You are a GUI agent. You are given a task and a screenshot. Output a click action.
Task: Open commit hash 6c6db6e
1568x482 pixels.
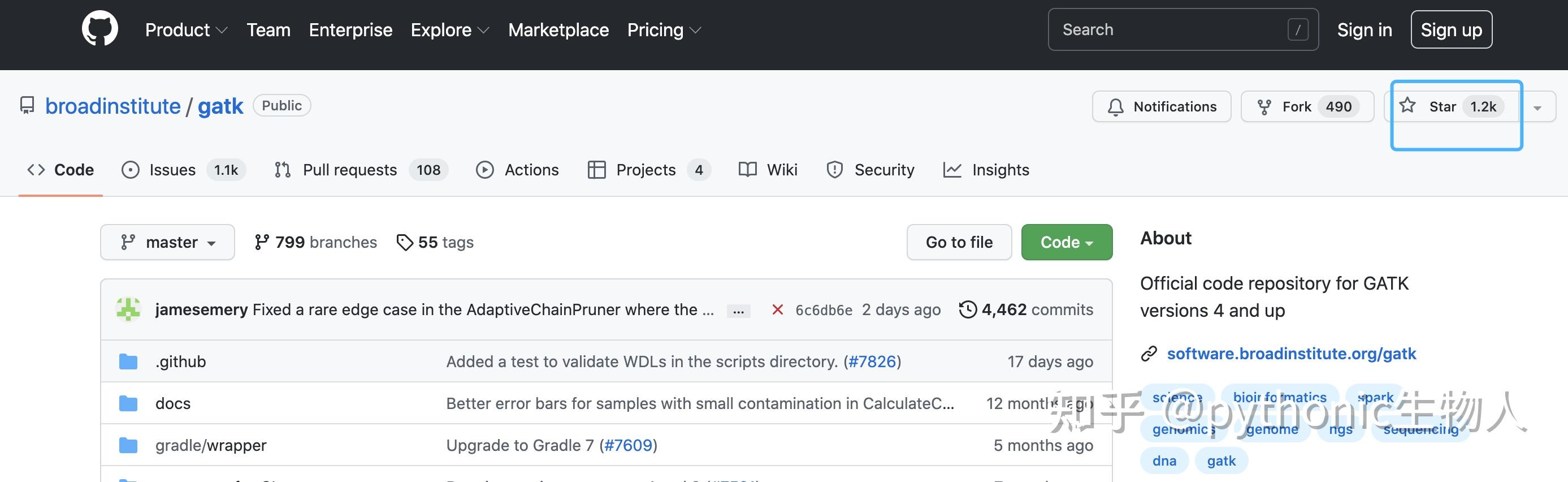coord(824,310)
